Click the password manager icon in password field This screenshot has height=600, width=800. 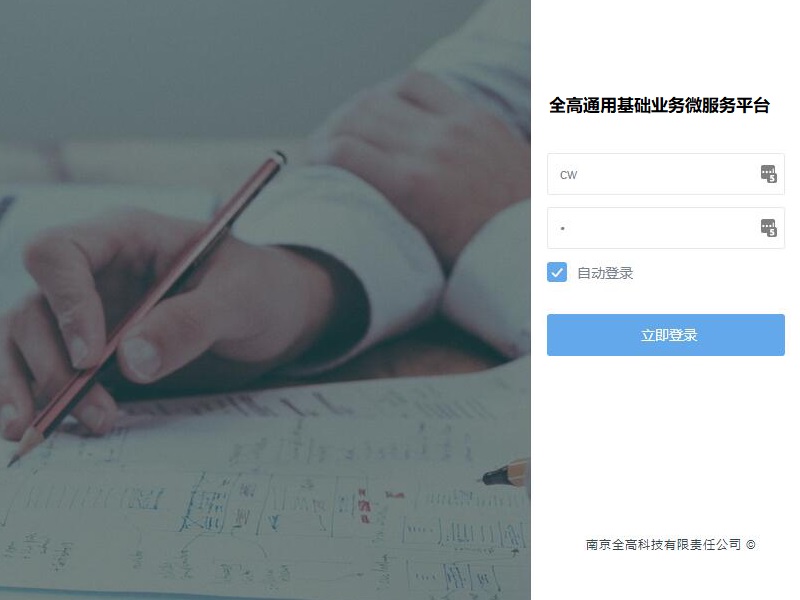click(768, 228)
